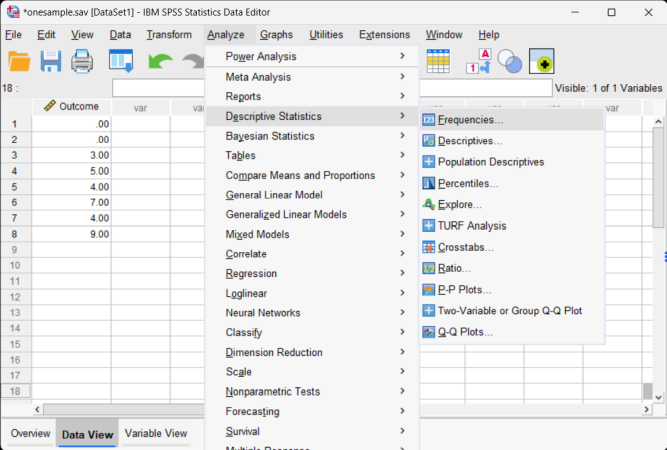The width and height of the screenshot is (667, 450).
Task: Choose the Forecasting menu entry
Action: click(312, 411)
